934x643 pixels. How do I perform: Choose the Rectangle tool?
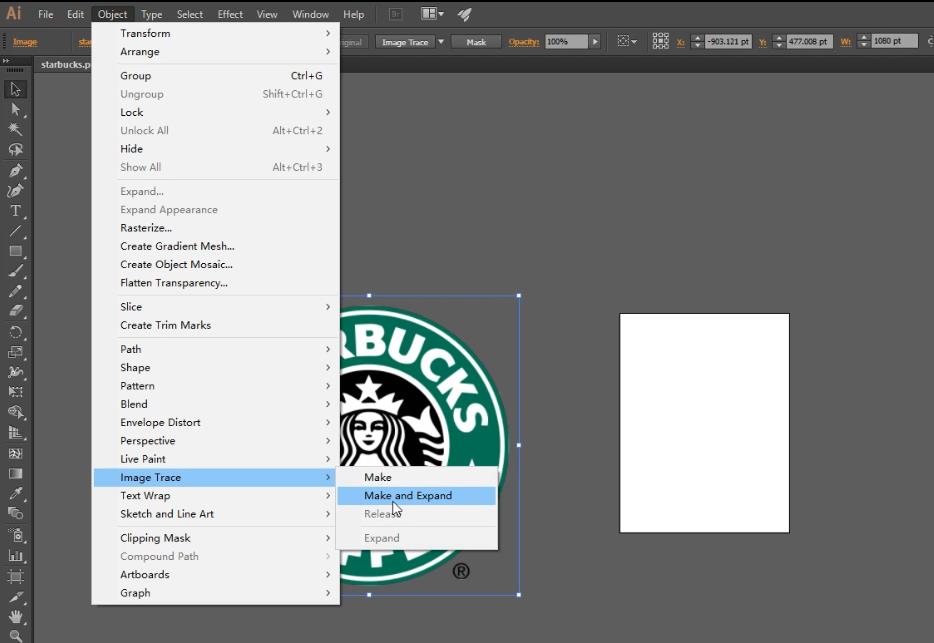tap(16, 251)
